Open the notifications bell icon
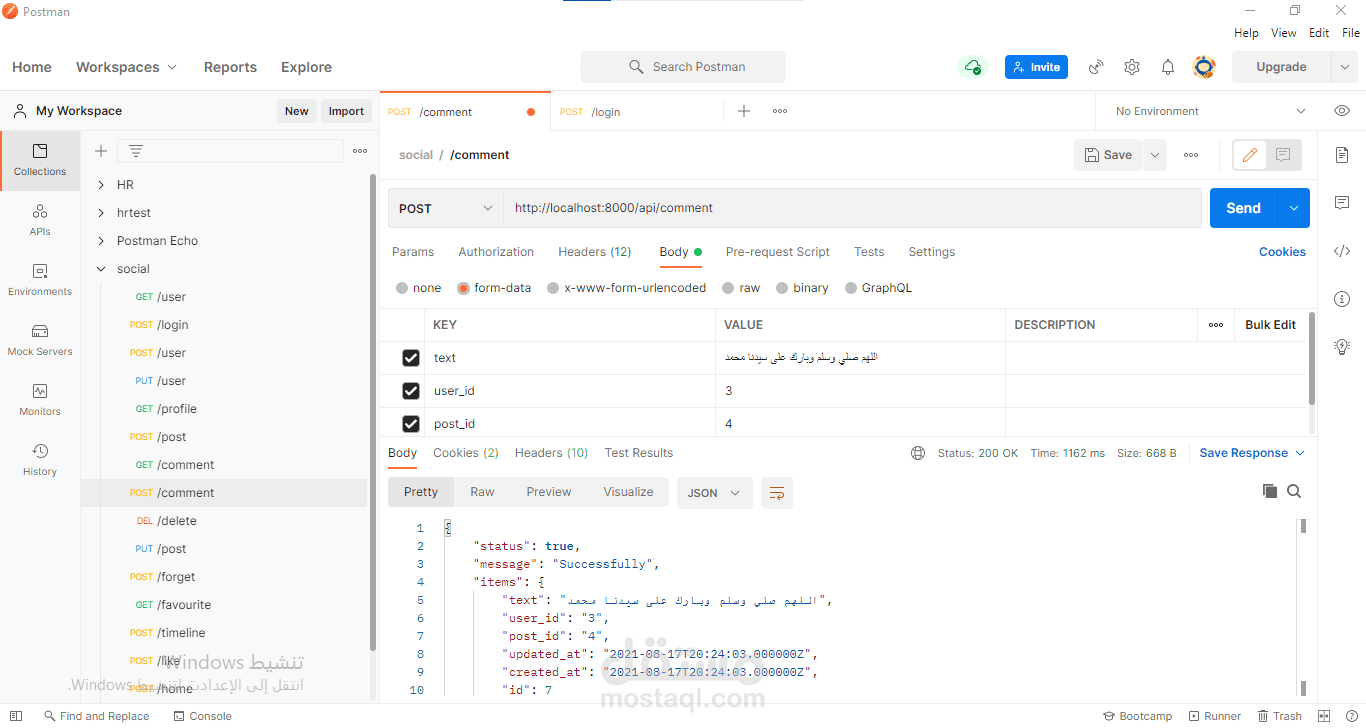 [x=1168, y=67]
